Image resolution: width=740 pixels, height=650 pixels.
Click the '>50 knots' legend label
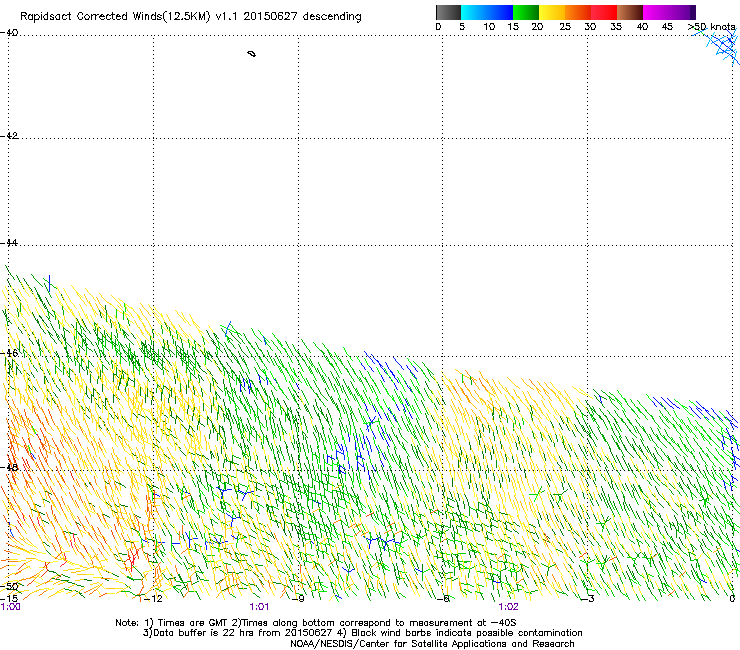pos(711,27)
